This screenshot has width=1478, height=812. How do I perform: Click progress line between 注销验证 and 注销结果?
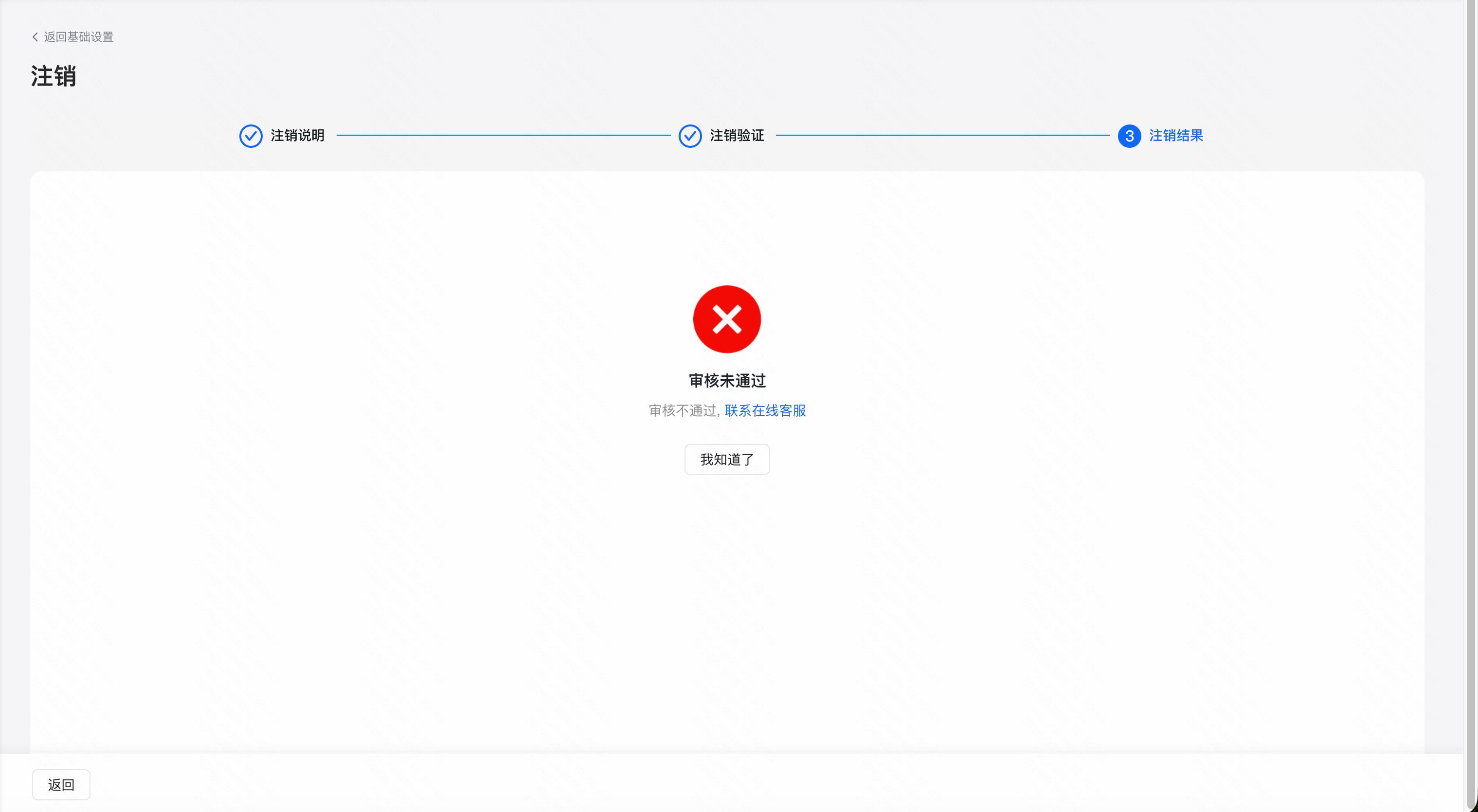pyautogui.click(x=942, y=135)
